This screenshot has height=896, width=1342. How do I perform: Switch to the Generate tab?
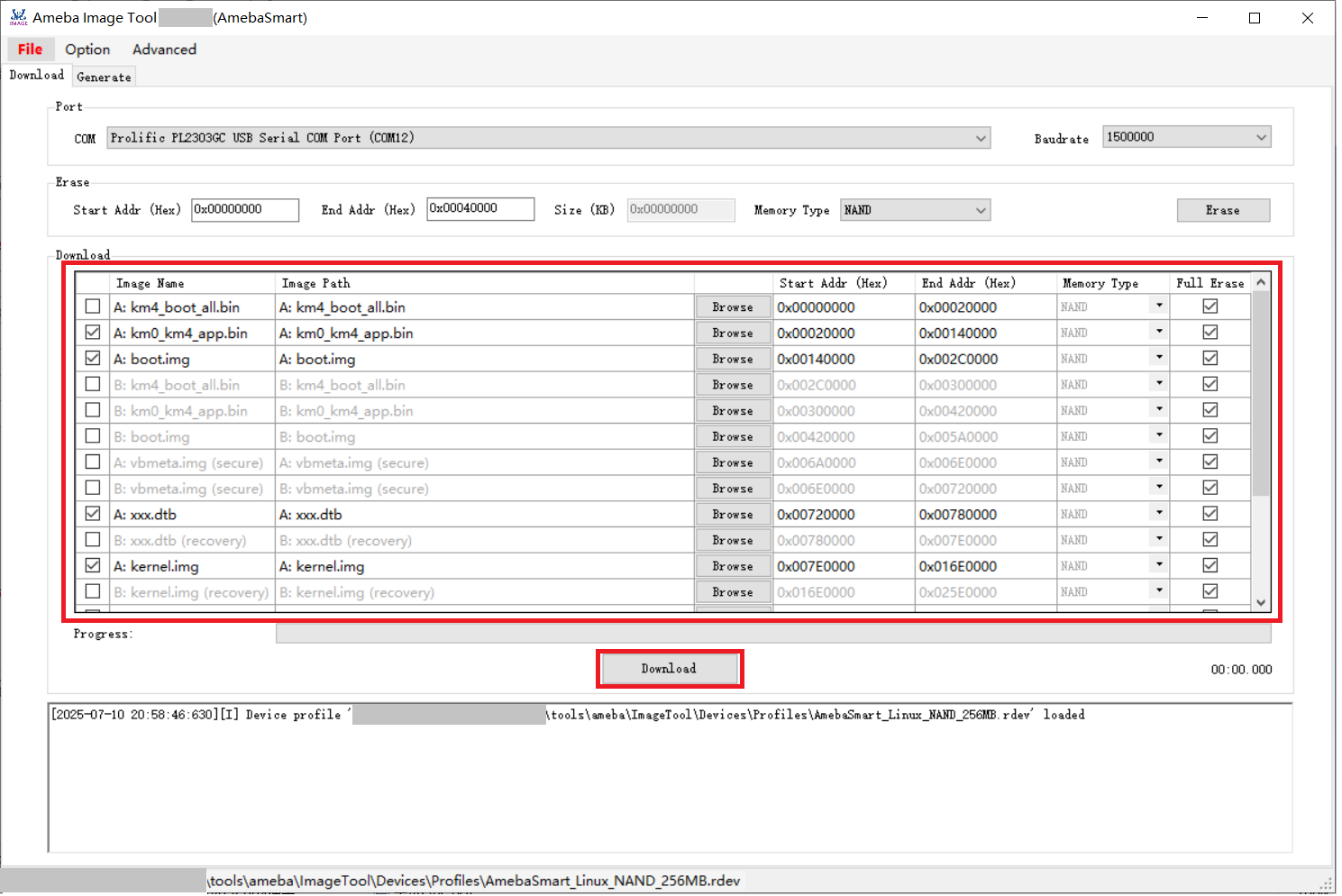104,78
